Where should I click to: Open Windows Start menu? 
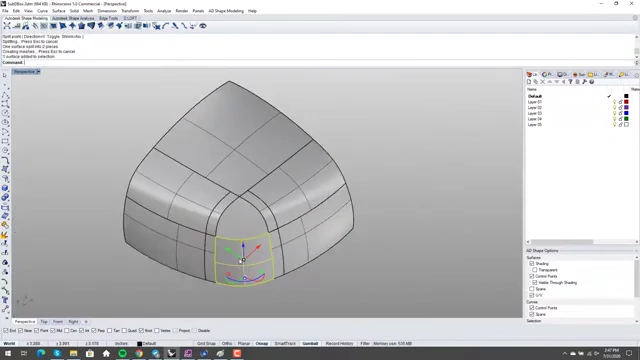(x=8, y=353)
